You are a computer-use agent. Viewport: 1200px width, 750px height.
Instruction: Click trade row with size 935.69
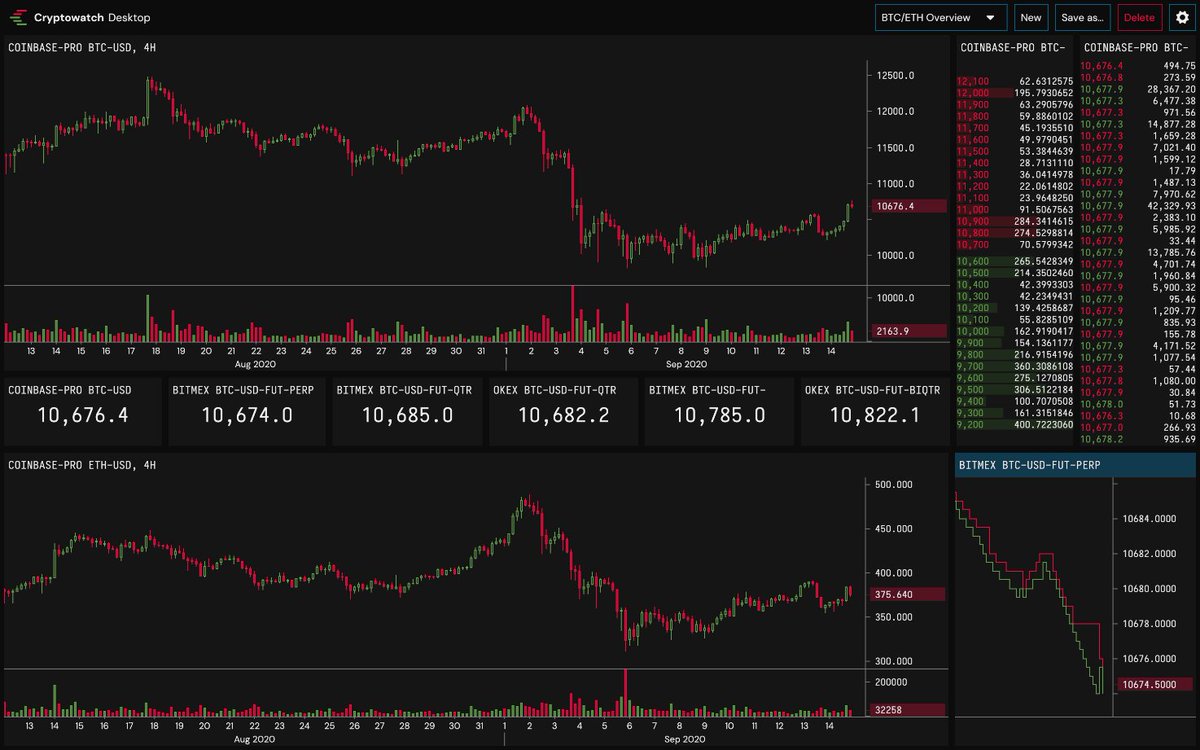1138,439
